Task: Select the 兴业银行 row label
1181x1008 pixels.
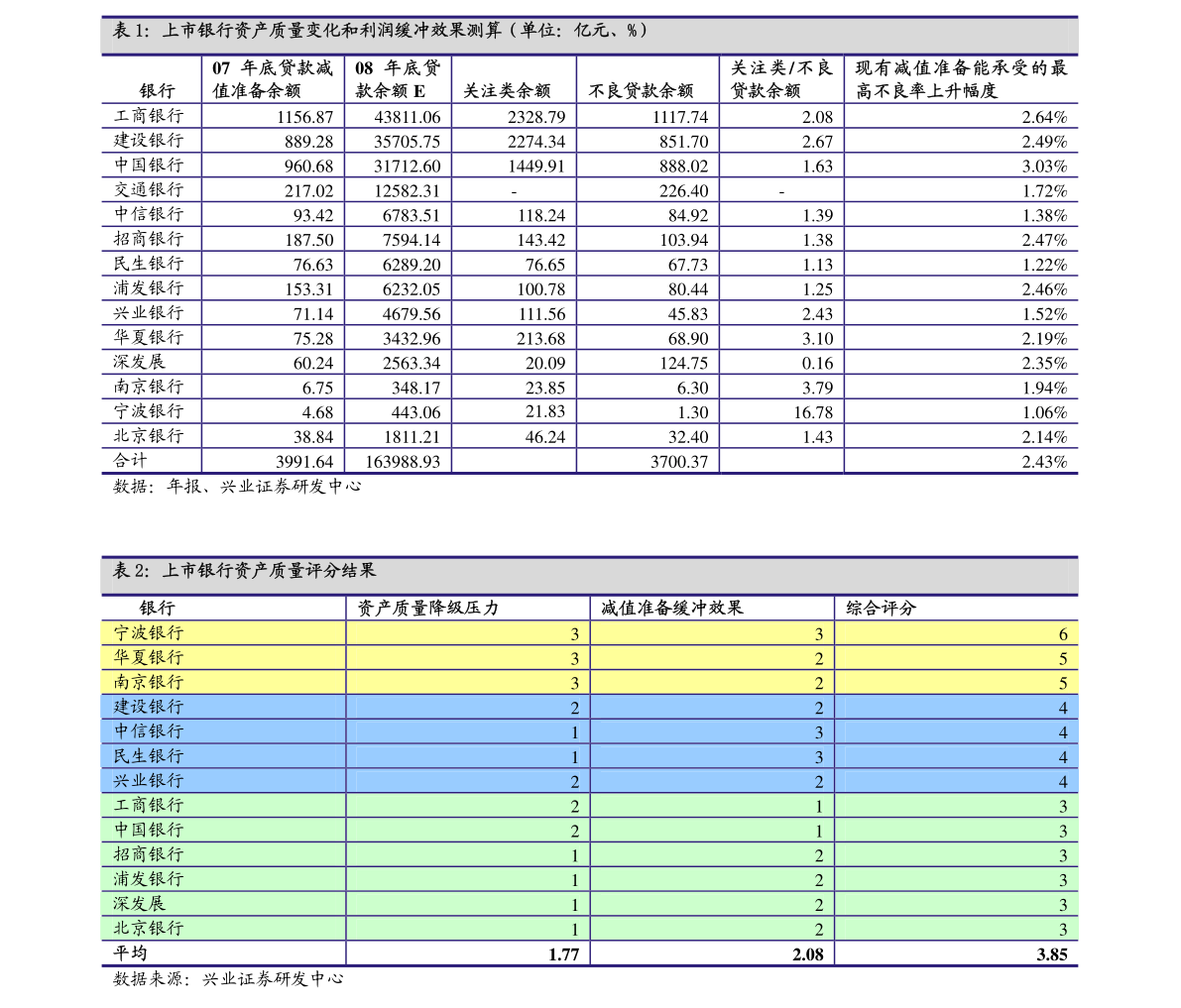Action: tap(149, 781)
